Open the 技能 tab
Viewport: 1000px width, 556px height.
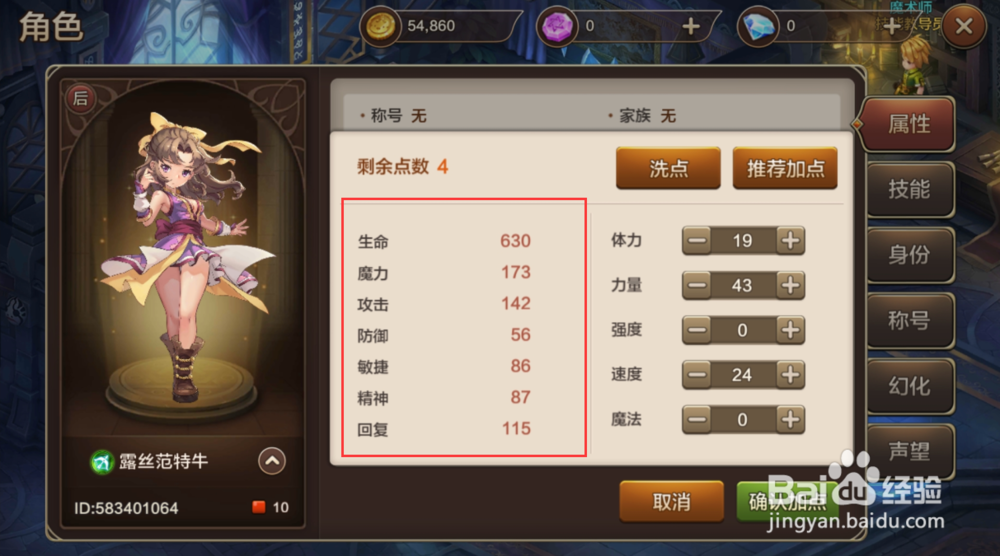click(x=910, y=189)
